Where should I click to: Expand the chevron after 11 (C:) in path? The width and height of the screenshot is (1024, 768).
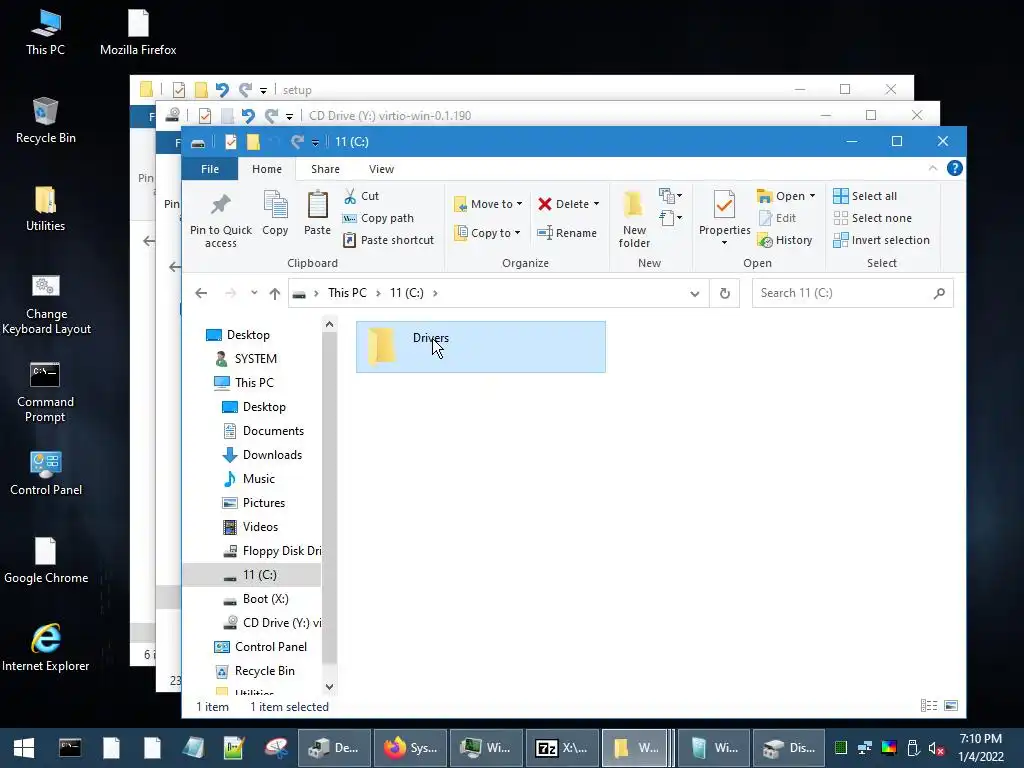click(435, 293)
